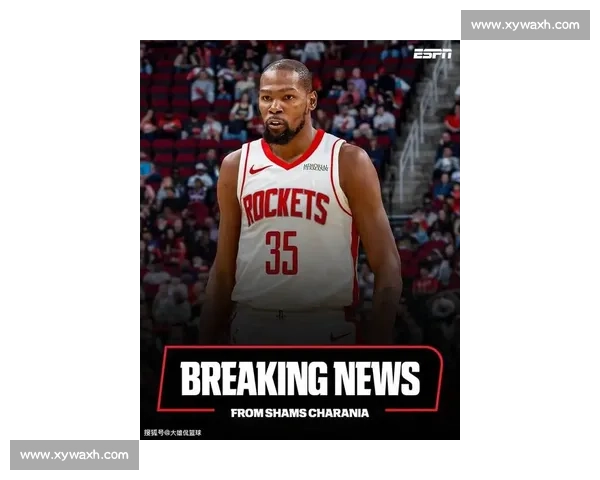The width and height of the screenshot is (600, 480).
Task: Click the red bracket left of BREAKING NEWS
Action: pyautogui.click(x=163, y=379)
